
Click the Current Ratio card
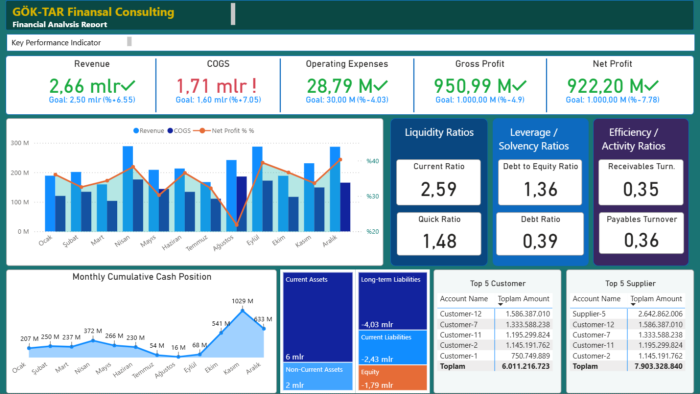pos(438,182)
